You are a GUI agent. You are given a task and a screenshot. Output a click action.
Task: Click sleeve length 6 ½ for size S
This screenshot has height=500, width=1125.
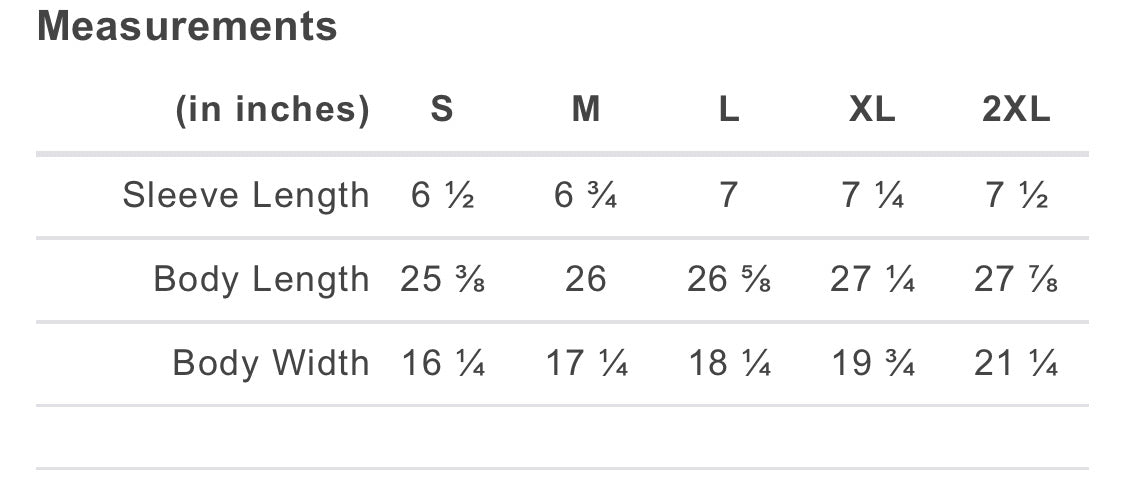pyautogui.click(x=442, y=195)
